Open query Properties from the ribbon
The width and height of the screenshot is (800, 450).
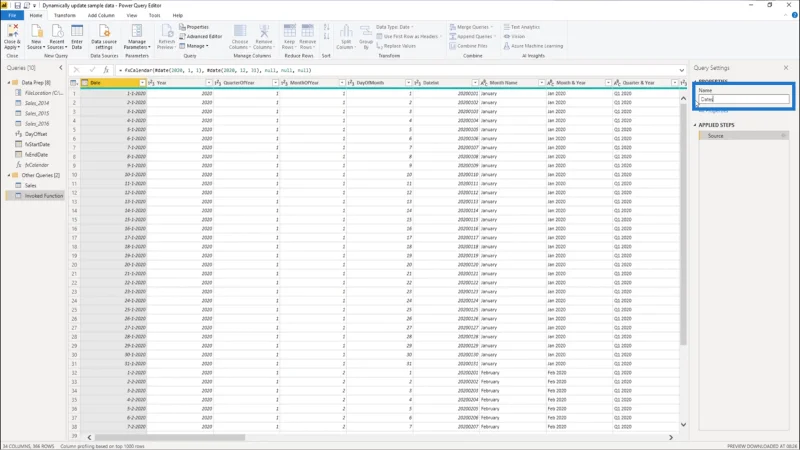pyautogui.click(x=194, y=27)
